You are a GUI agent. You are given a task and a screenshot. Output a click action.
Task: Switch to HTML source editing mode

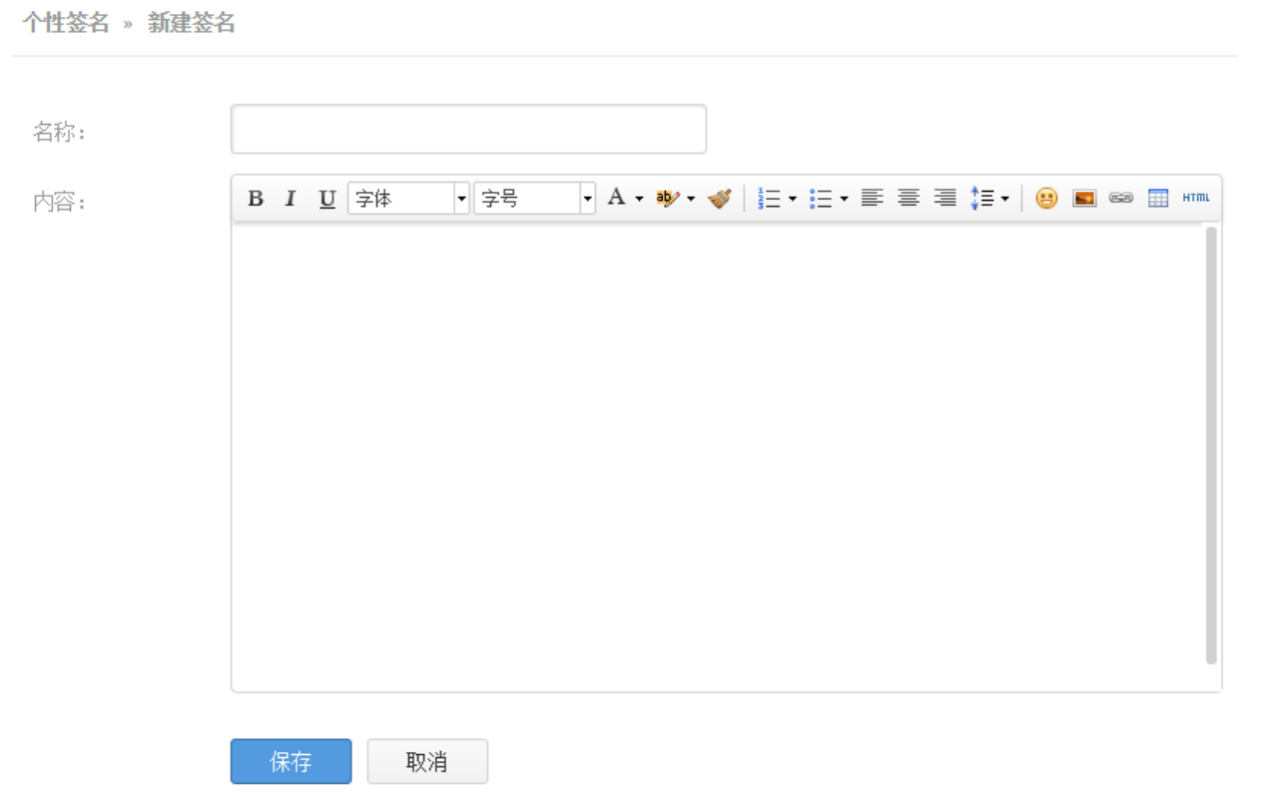click(x=1196, y=198)
